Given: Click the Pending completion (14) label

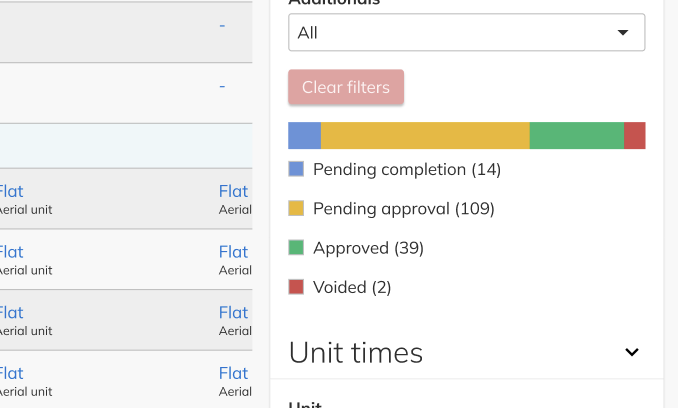Looking at the screenshot, I should (x=407, y=169).
